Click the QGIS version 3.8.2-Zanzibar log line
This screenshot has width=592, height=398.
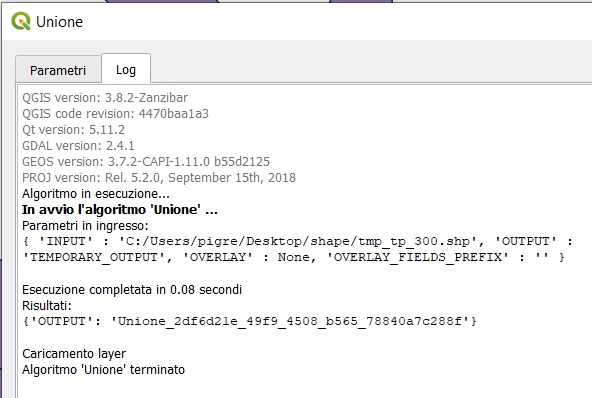point(105,98)
